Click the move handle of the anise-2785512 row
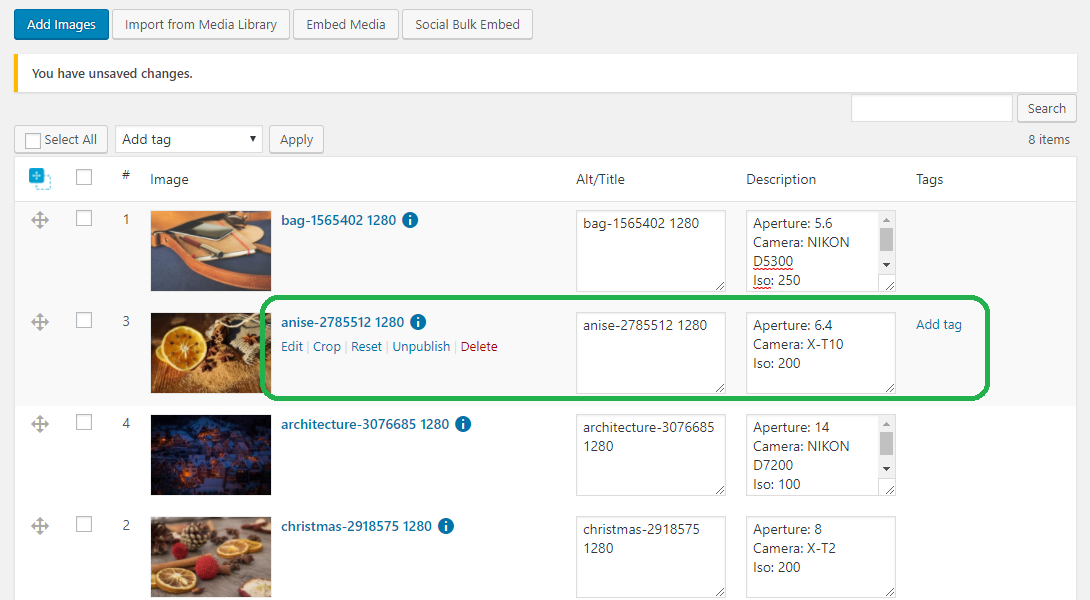 (40, 322)
